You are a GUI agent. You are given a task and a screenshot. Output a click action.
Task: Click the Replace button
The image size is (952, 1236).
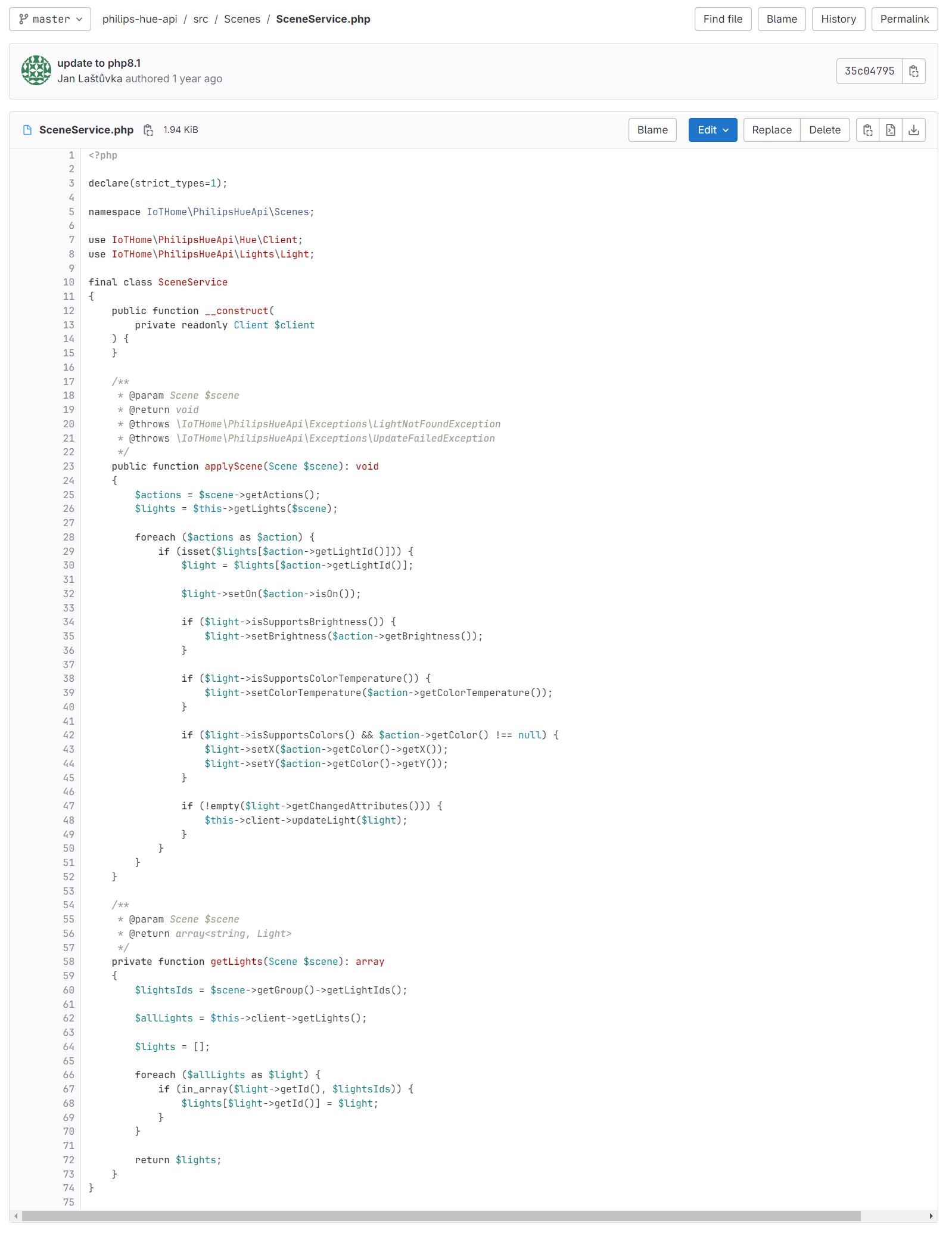tap(771, 130)
